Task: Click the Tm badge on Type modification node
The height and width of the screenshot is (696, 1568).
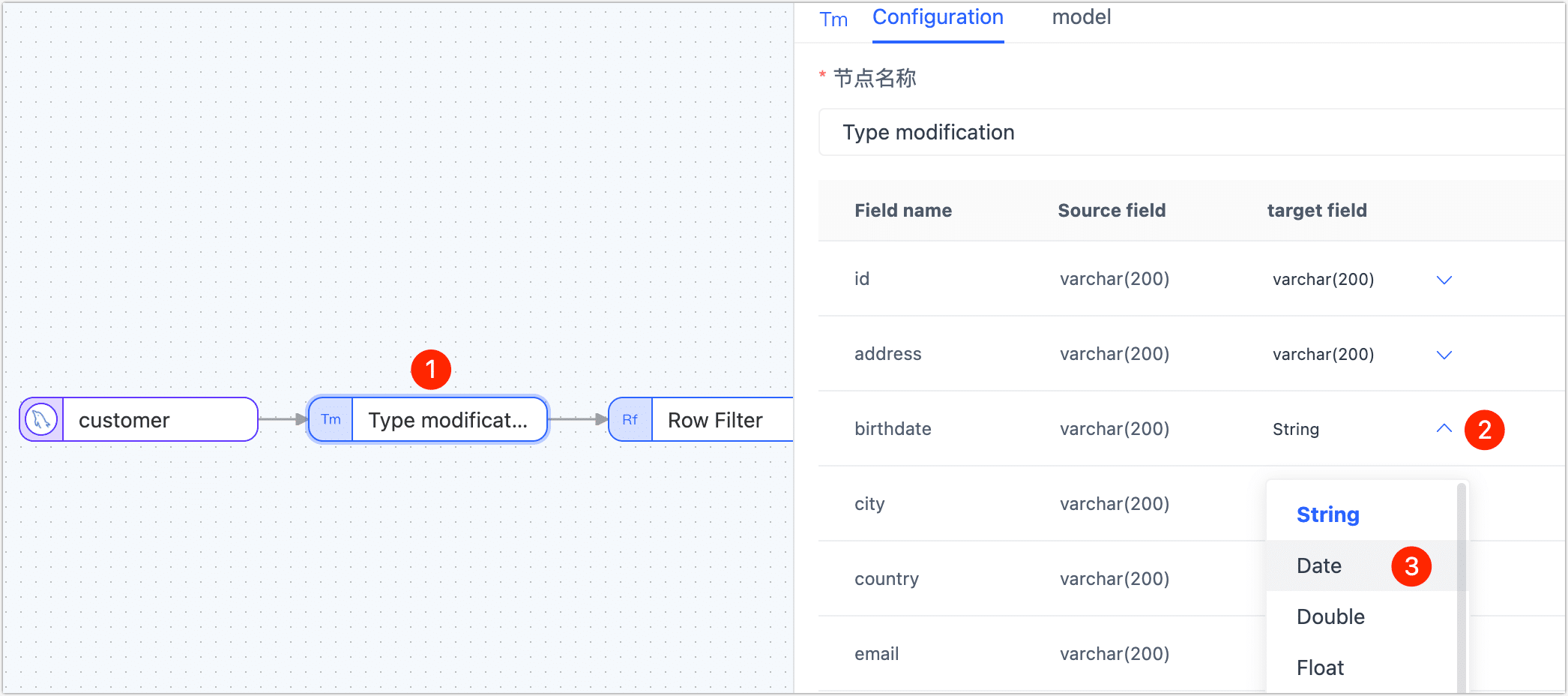Action: (x=330, y=419)
